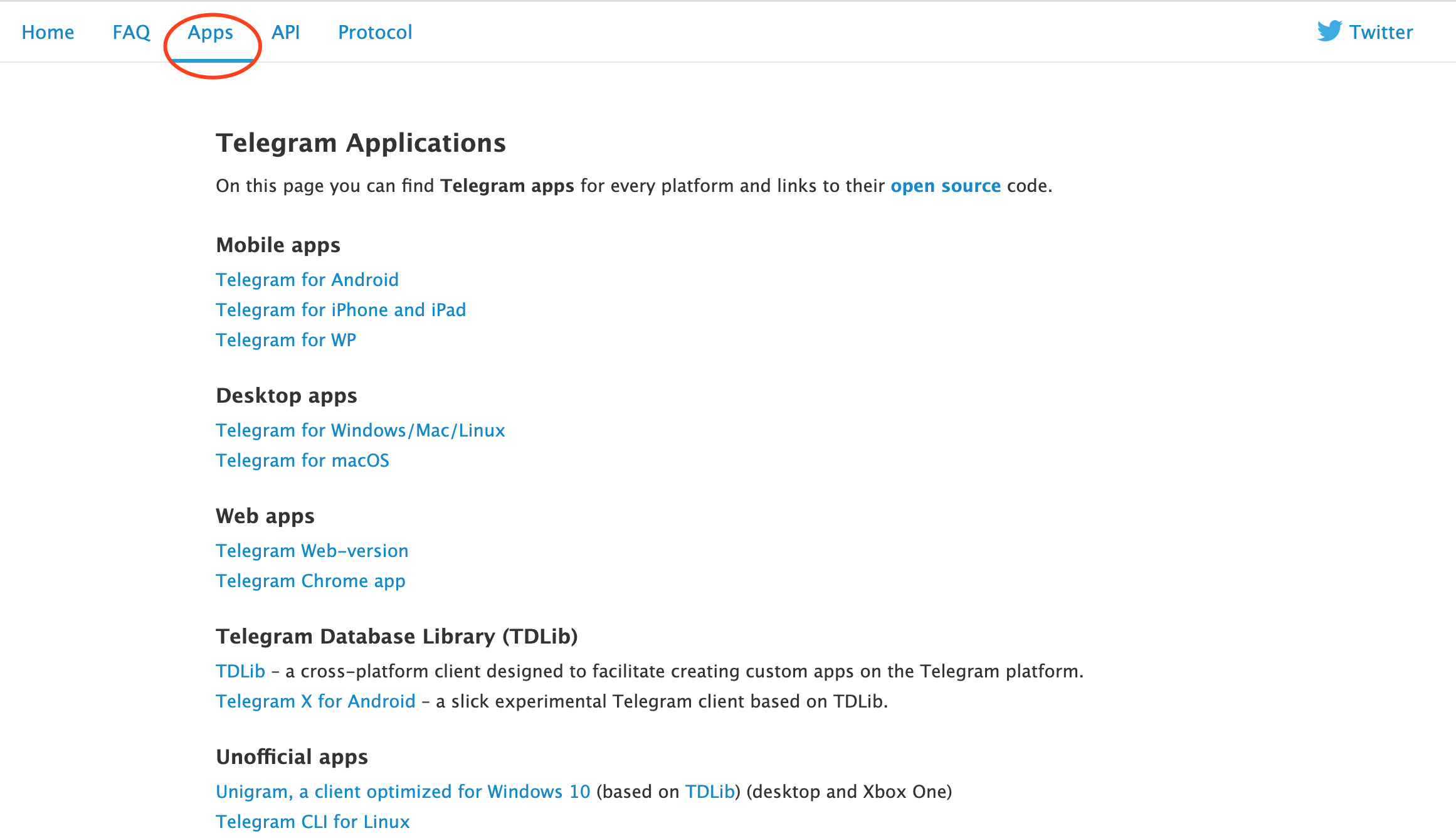
Task: Open Telegram for Windows/Mac/Linux
Action: click(360, 430)
